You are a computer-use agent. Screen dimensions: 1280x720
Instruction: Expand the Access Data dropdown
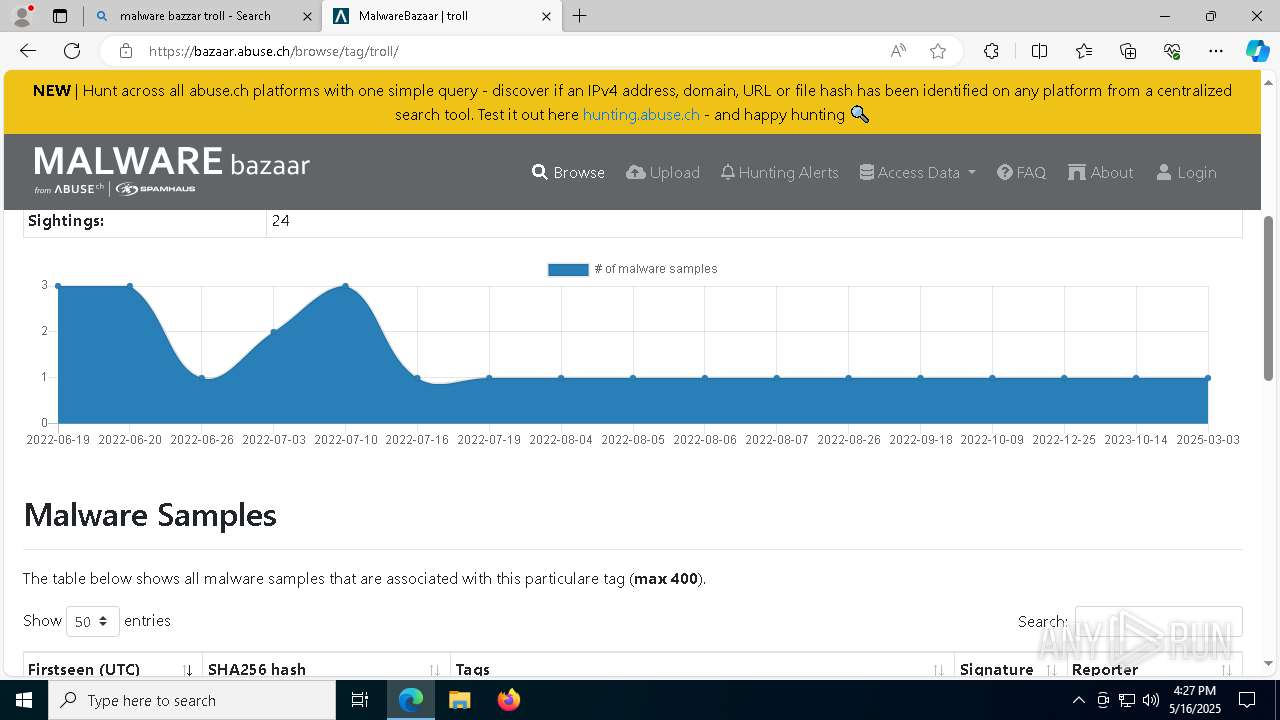tap(917, 172)
